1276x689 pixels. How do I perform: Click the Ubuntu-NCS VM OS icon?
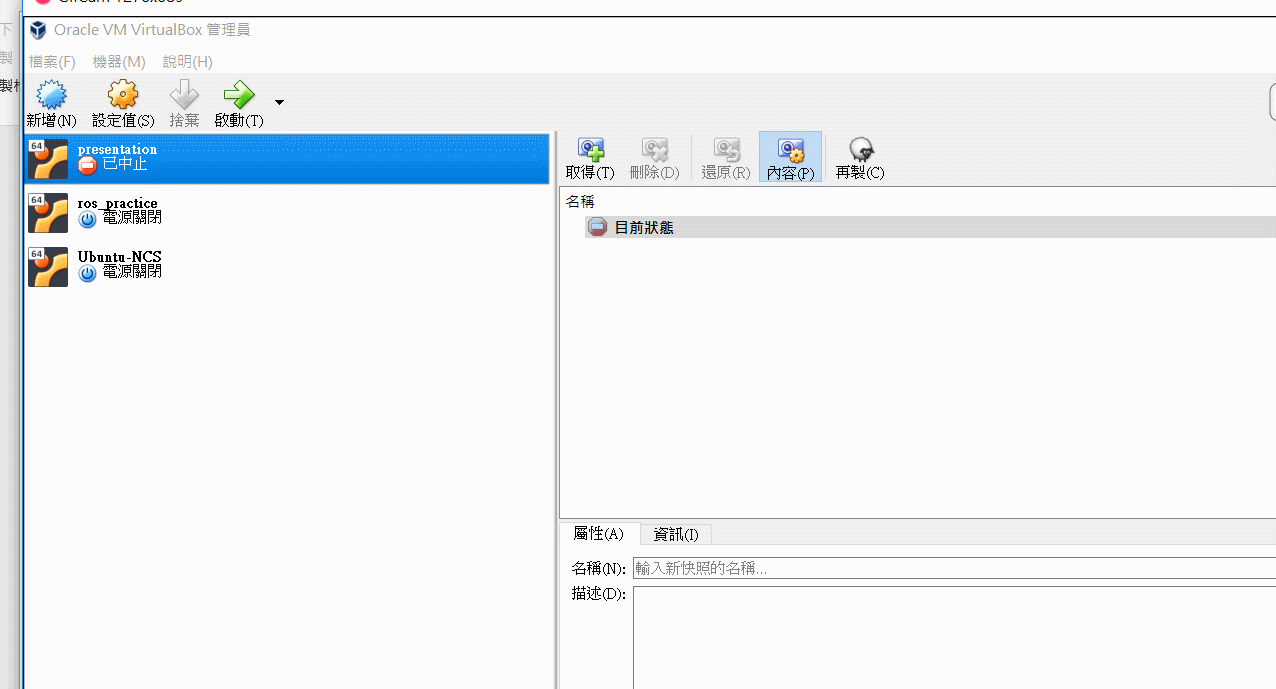[x=48, y=267]
